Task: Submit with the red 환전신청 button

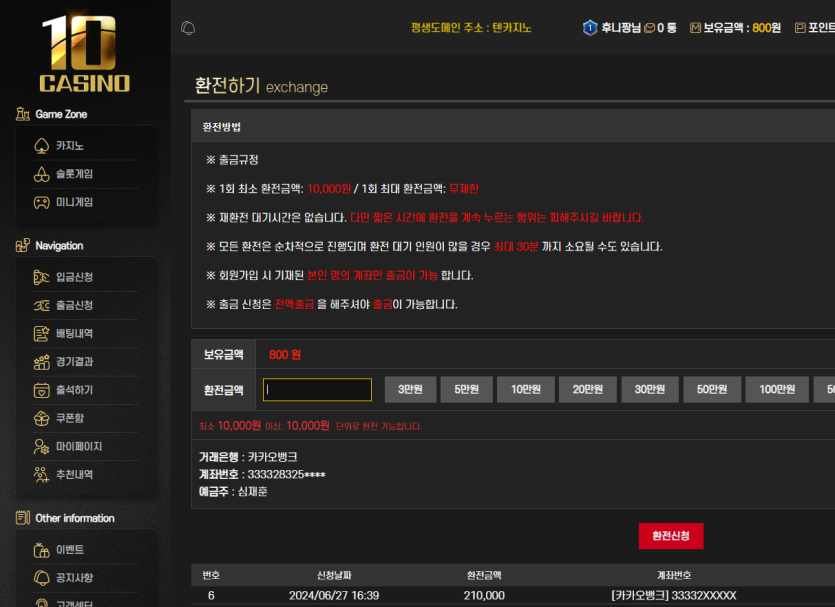Action: 671,536
